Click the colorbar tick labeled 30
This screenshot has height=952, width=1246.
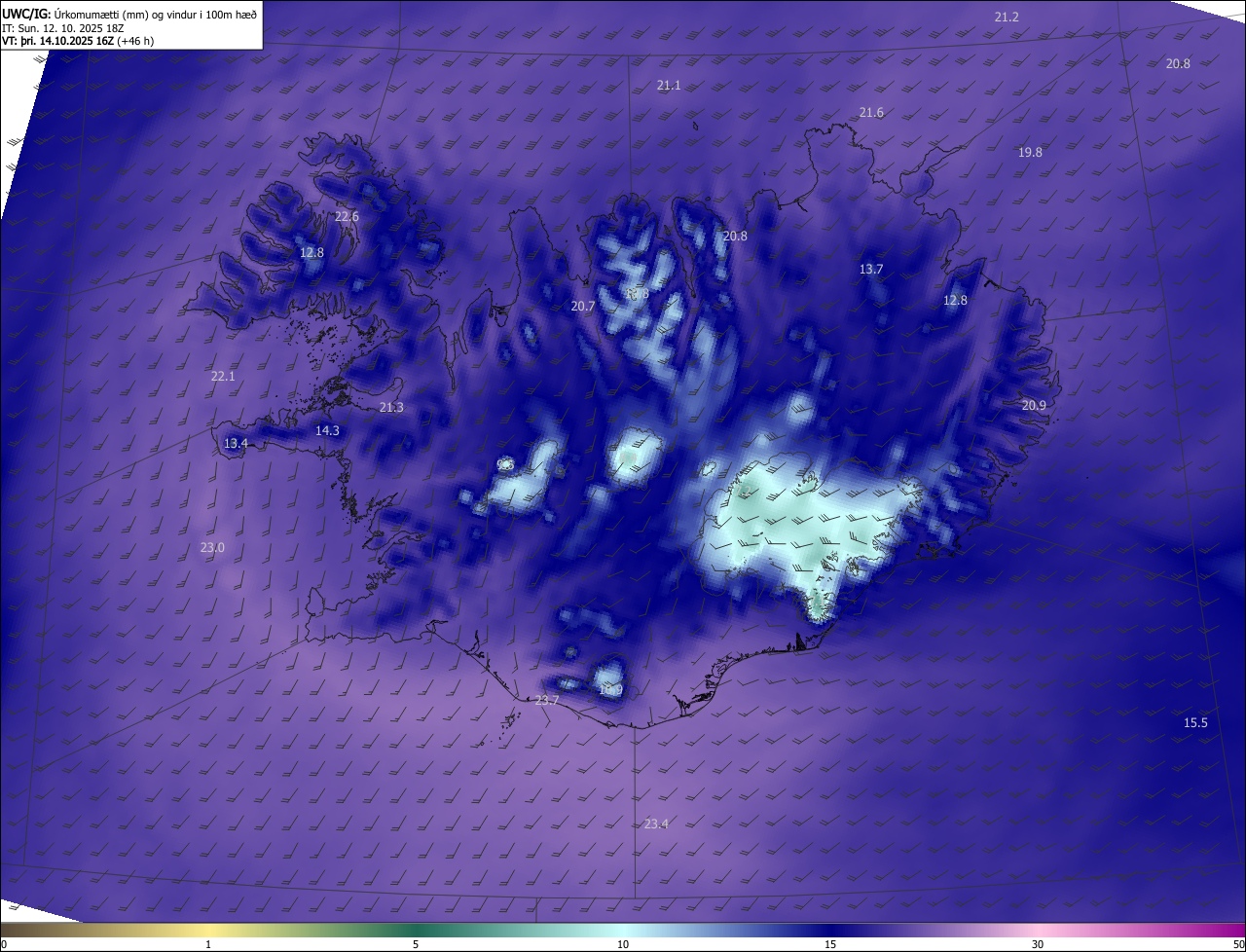[x=1038, y=944]
